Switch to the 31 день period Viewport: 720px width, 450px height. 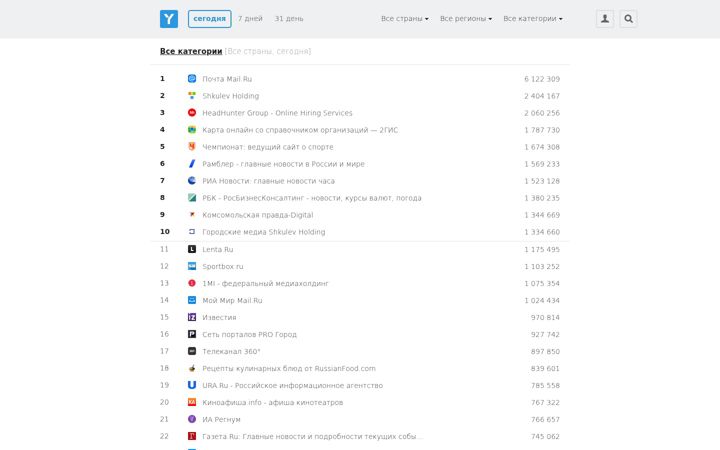289,19
